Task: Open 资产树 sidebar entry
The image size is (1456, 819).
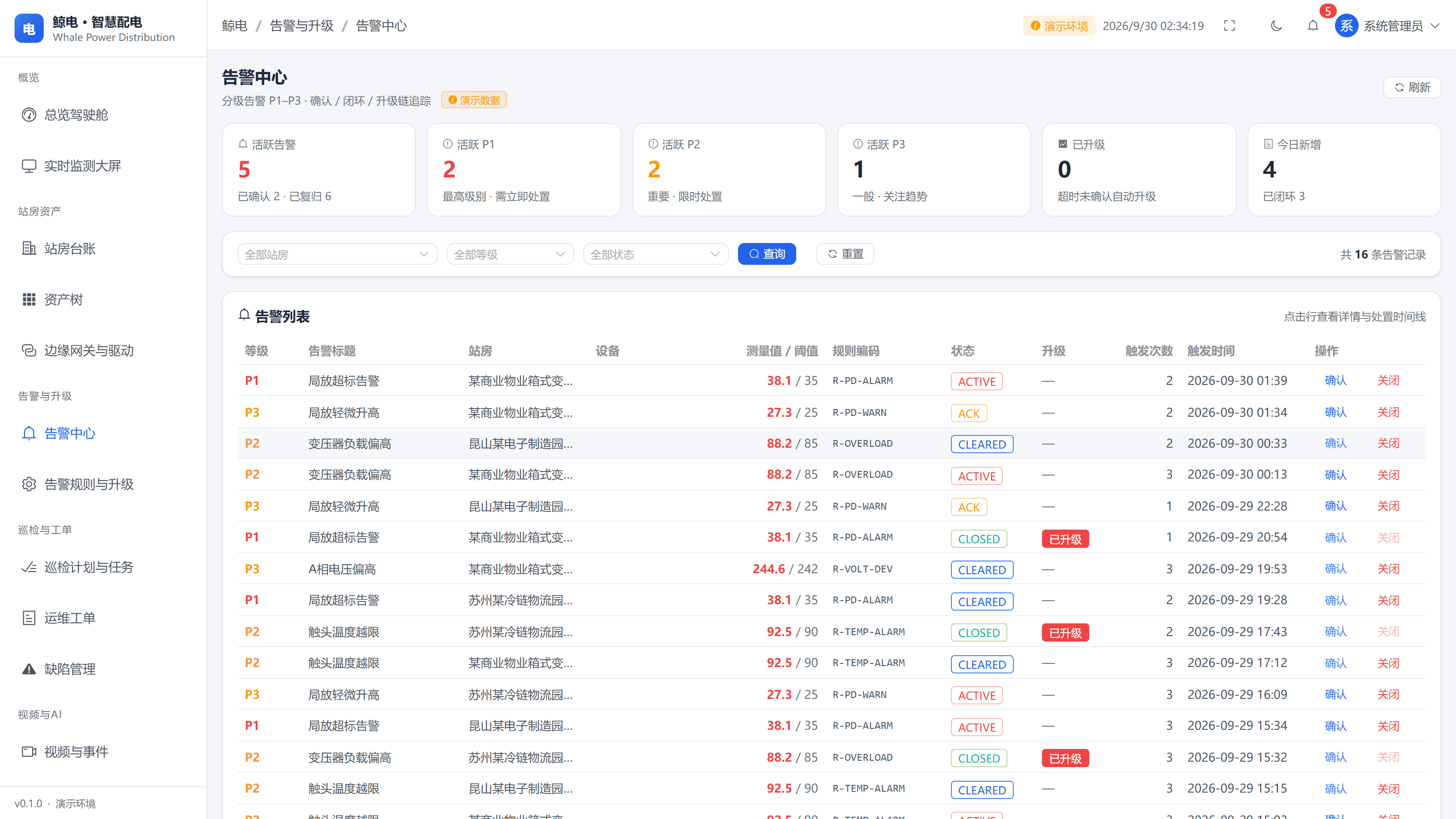Action: tap(103, 299)
